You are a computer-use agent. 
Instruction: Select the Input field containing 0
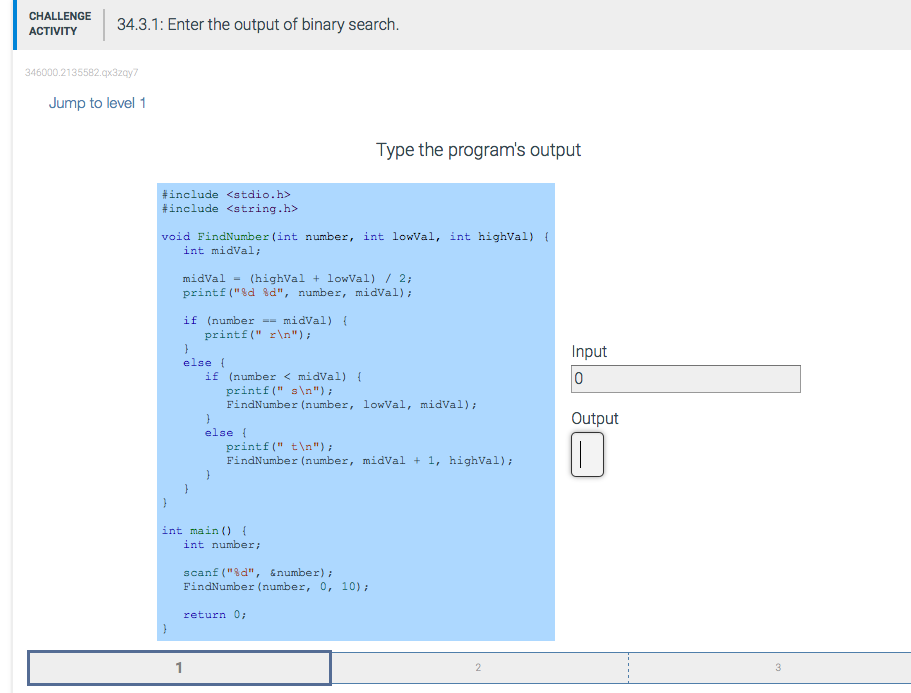click(685, 378)
